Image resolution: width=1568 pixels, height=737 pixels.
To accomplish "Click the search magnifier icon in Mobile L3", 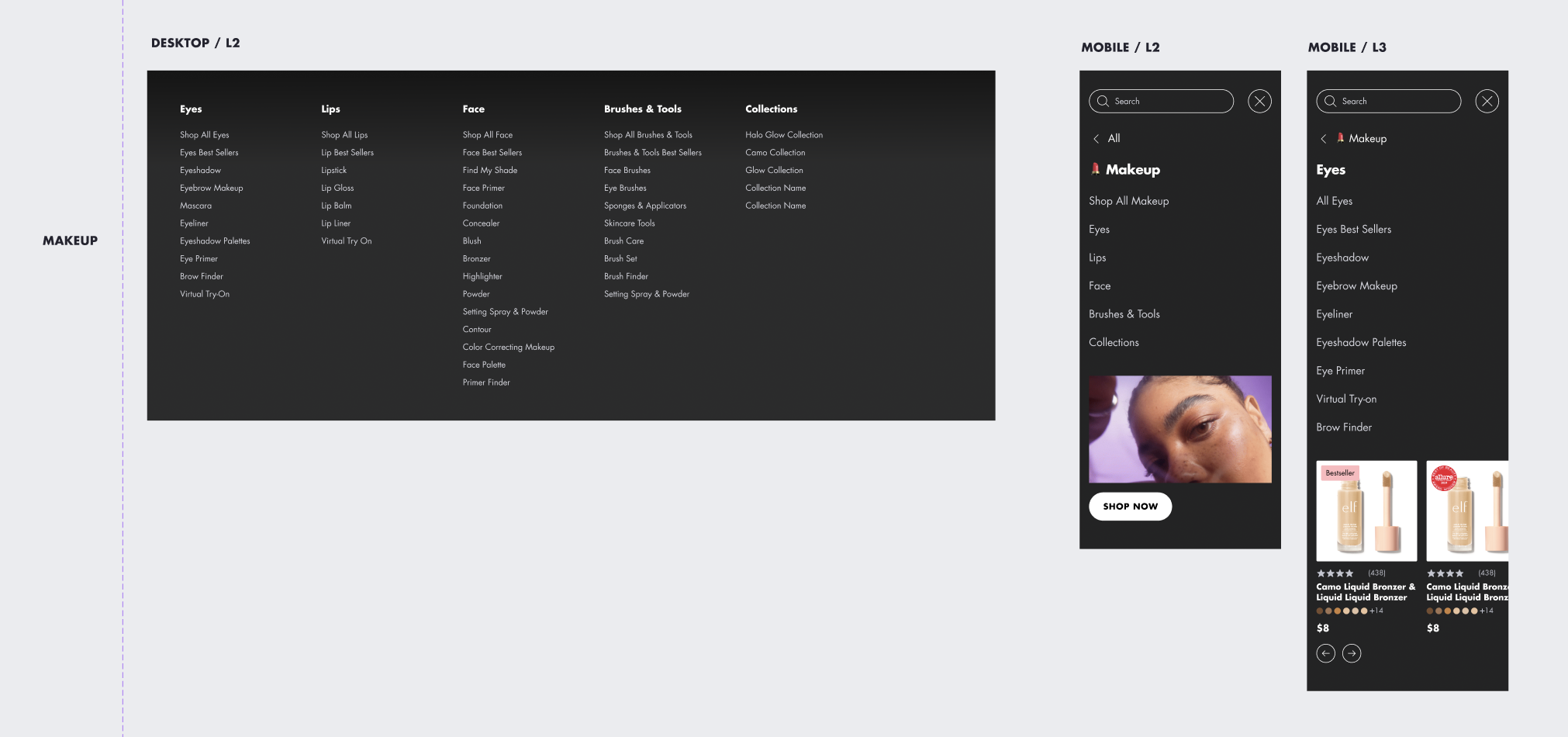I will pos(1330,102).
